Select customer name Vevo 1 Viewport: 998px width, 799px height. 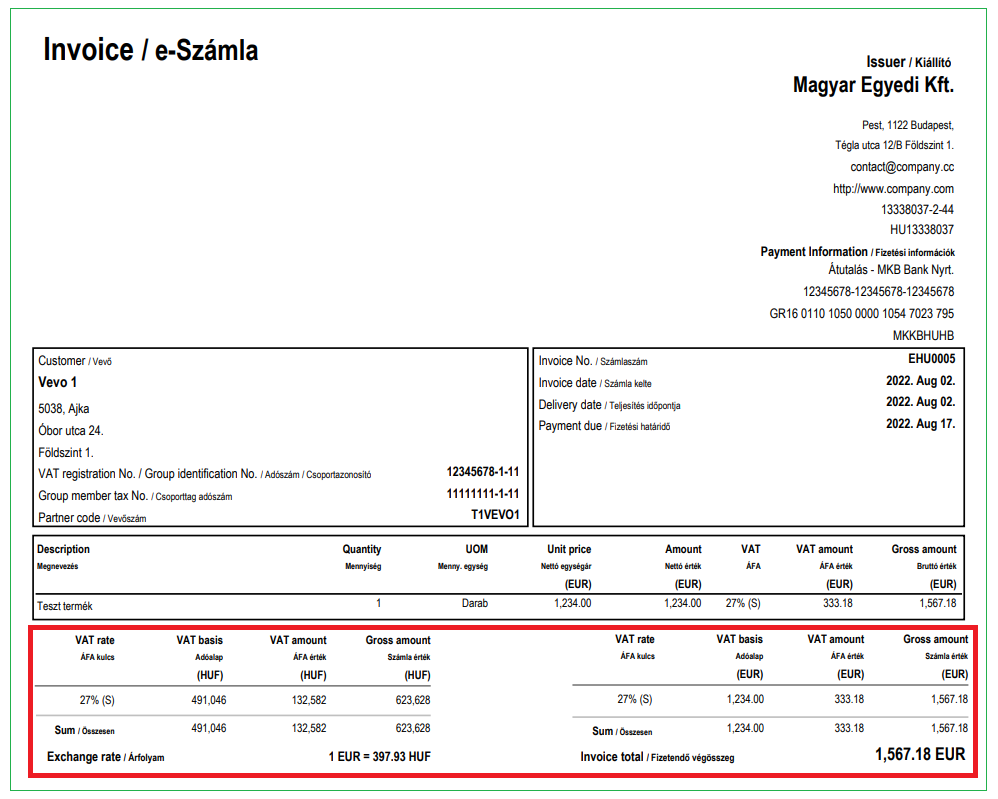(x=57, y=382)
